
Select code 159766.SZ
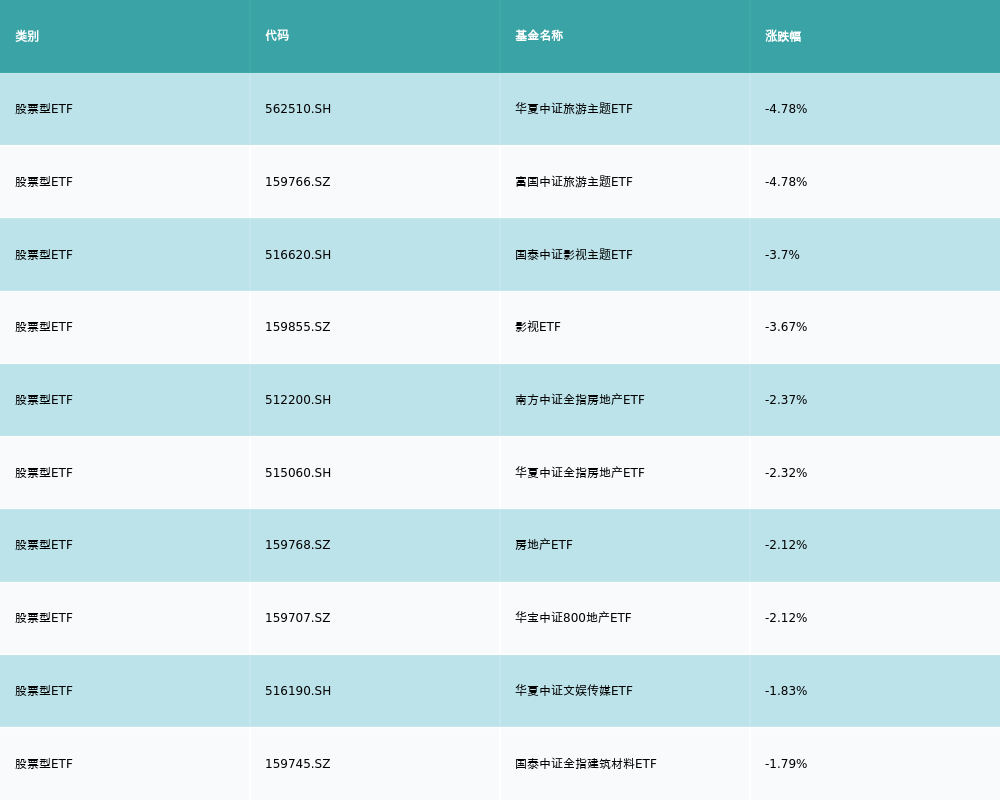coord(298,182)
